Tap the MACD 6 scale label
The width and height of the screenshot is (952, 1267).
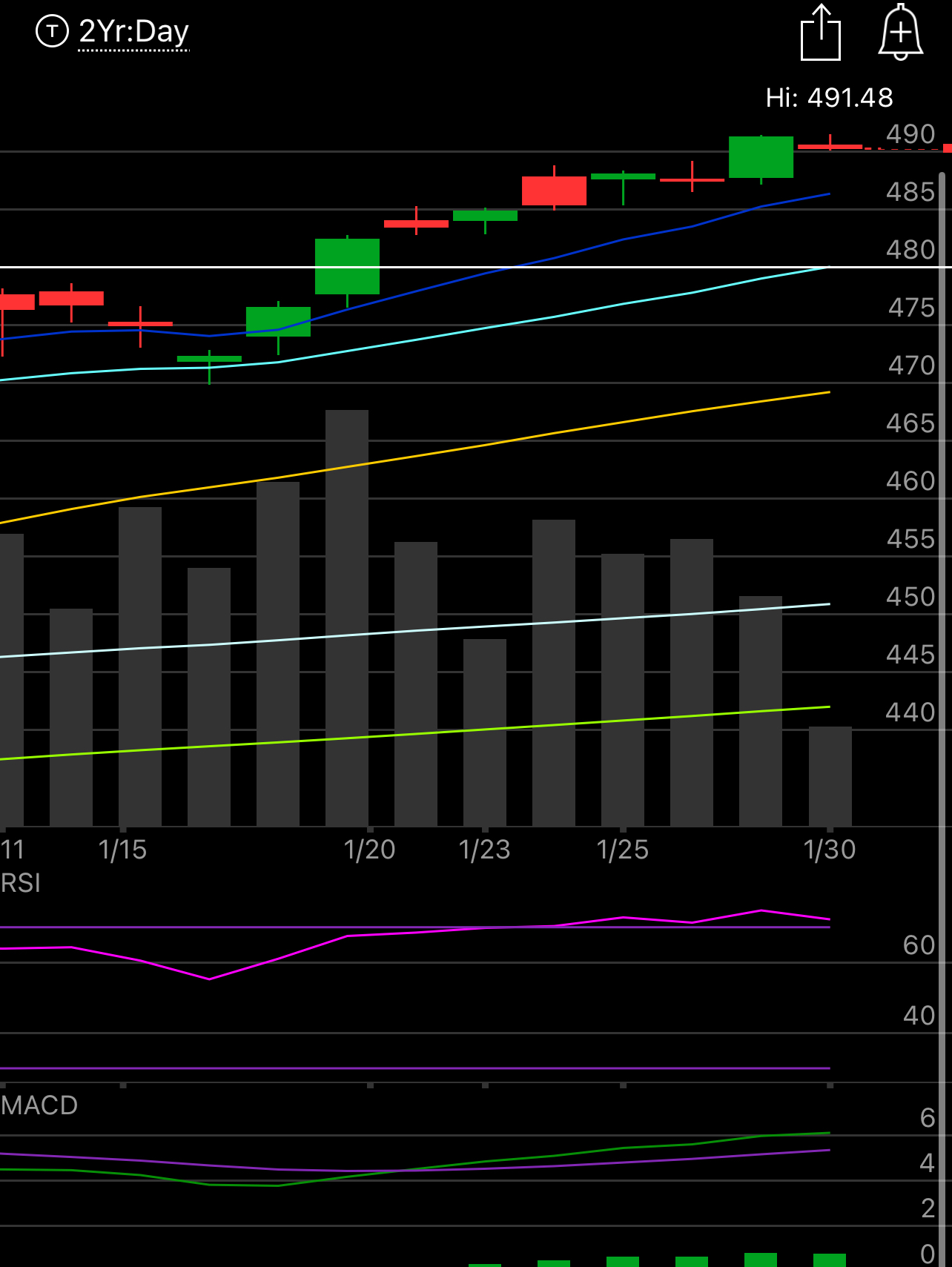pyautogui.click(x=927, y=1118)
